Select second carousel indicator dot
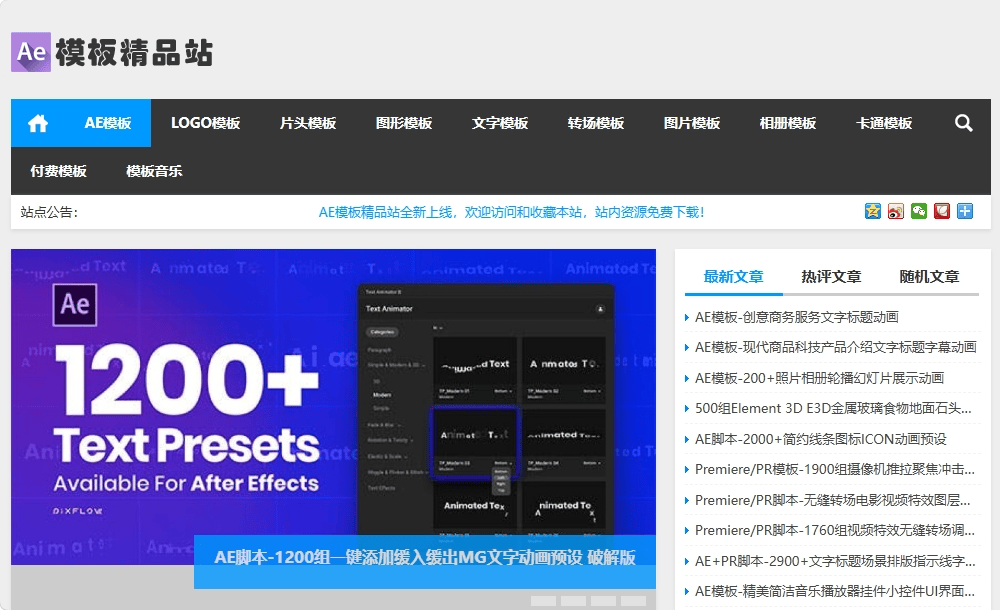Screen dimensions: 1000x610 [x=573, y=601]
